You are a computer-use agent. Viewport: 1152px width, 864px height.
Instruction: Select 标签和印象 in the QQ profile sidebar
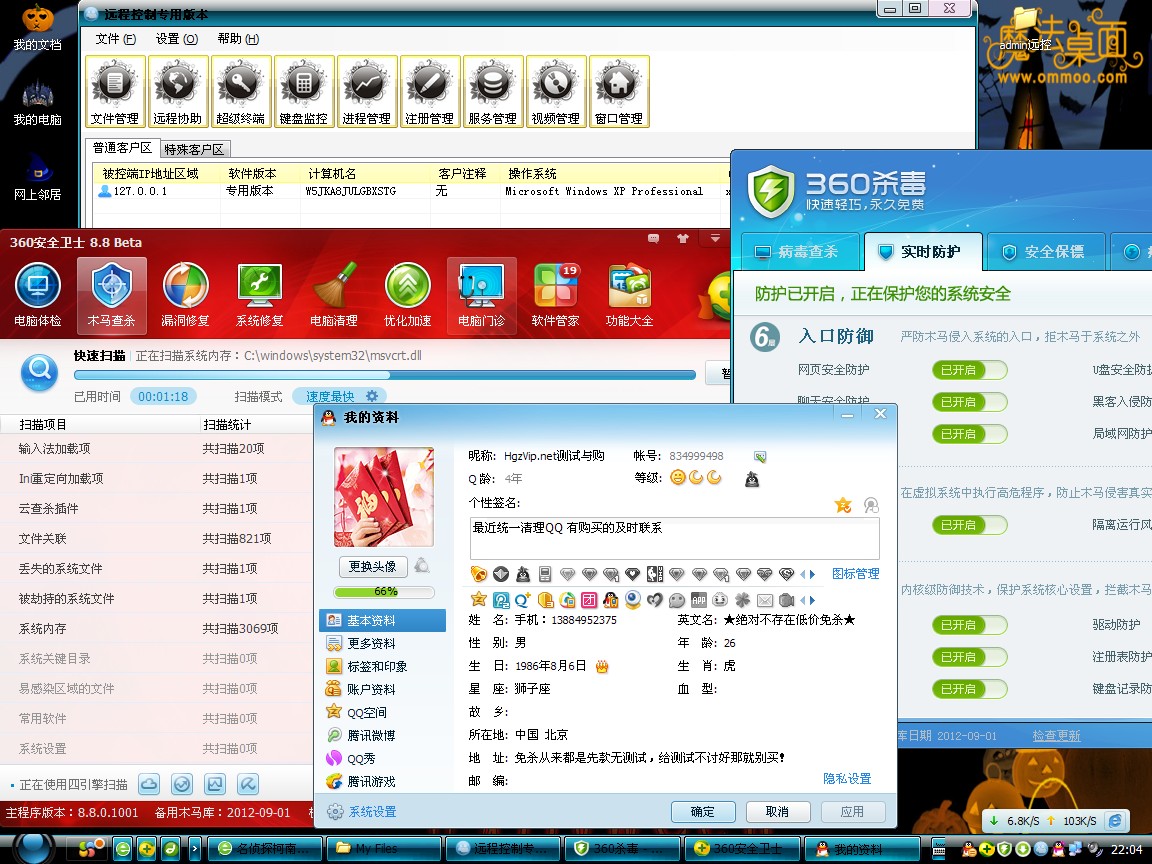coord(382,666)
